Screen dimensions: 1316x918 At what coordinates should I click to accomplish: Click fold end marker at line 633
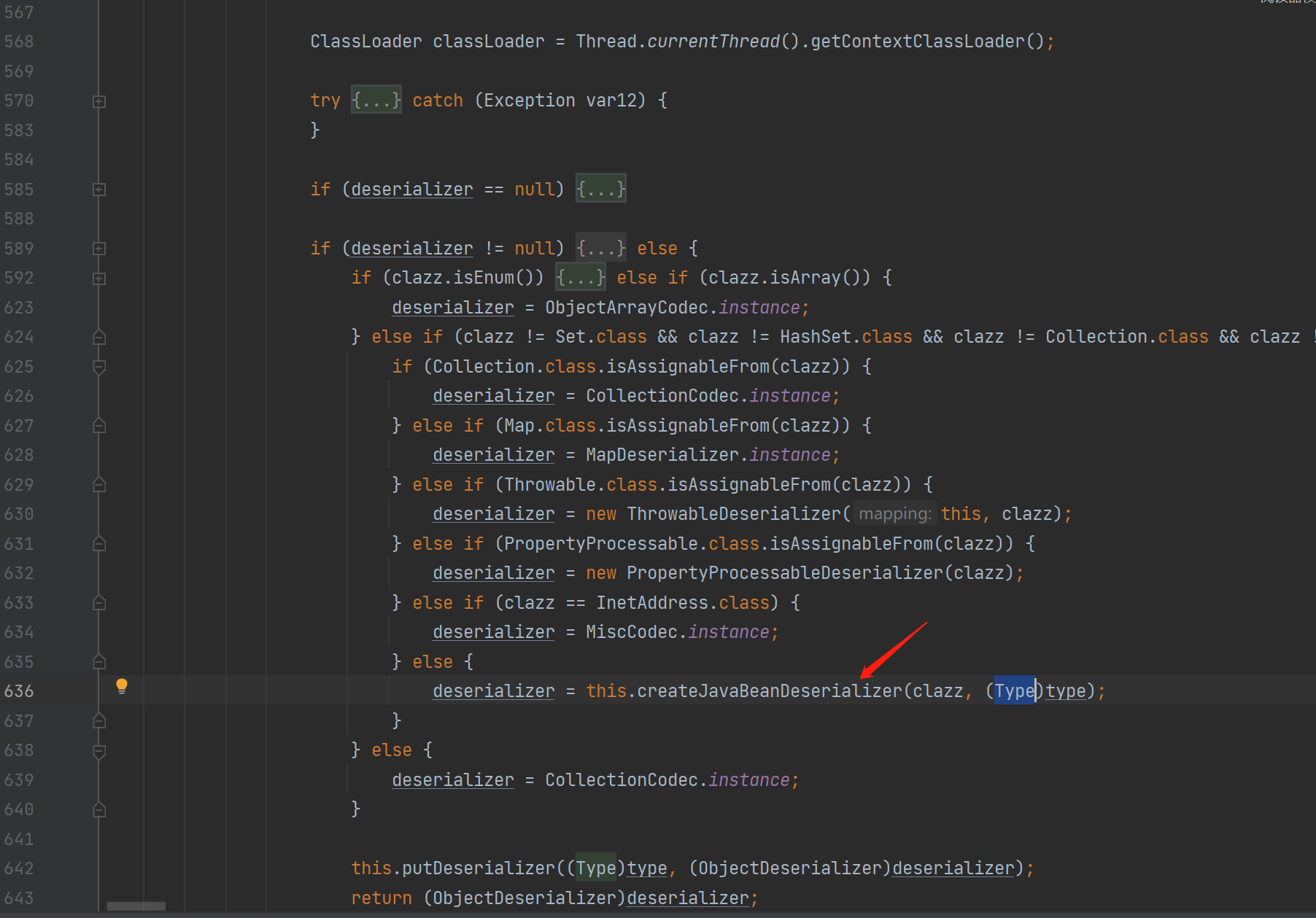tap(99, 603)
